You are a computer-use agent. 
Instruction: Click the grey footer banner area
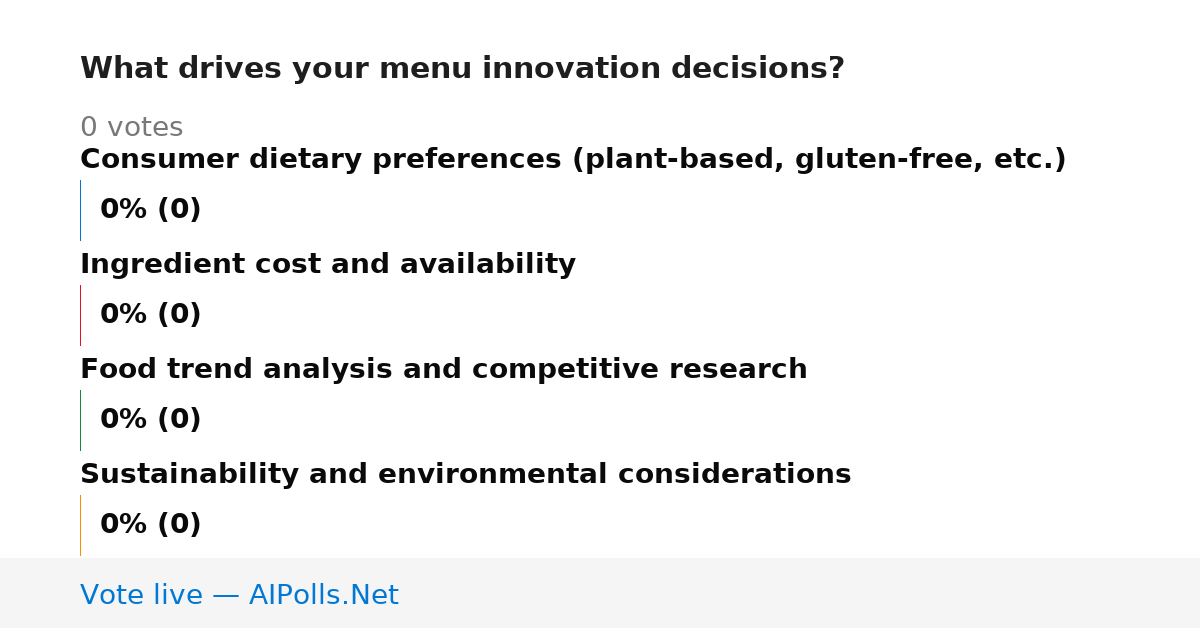click(x=600, y=593)
